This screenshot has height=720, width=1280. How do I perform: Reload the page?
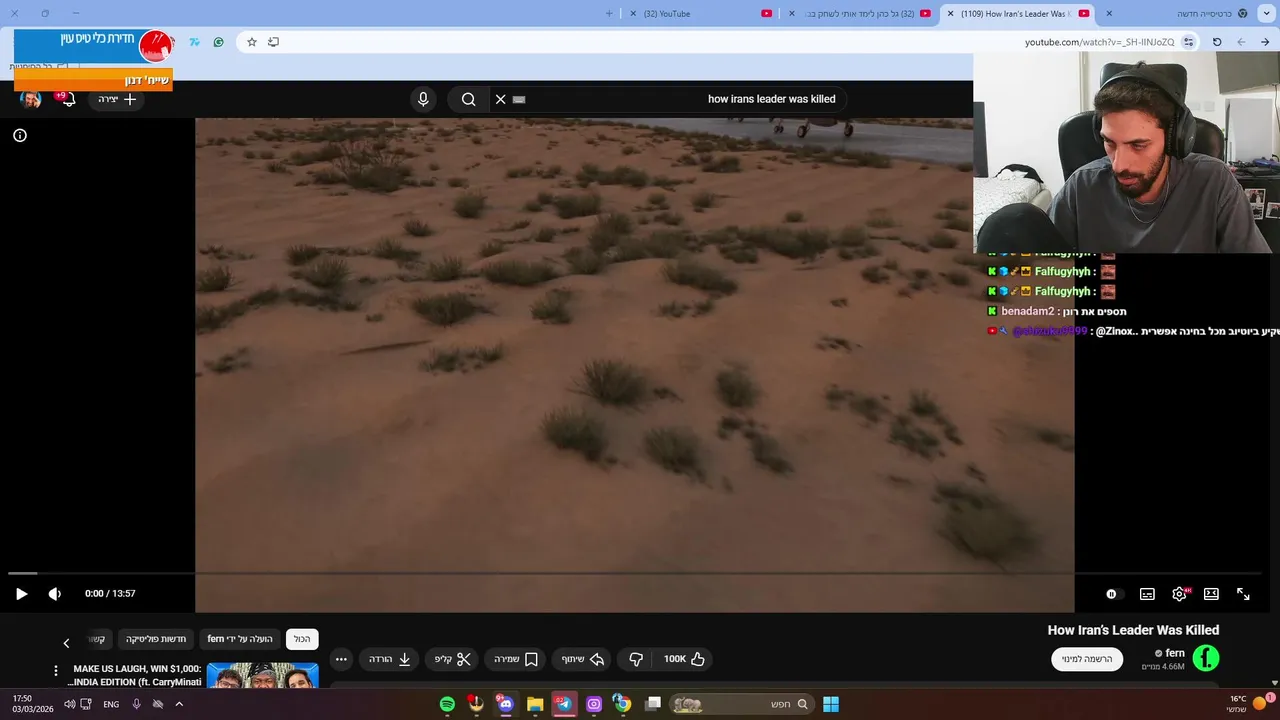point(1217,42)
